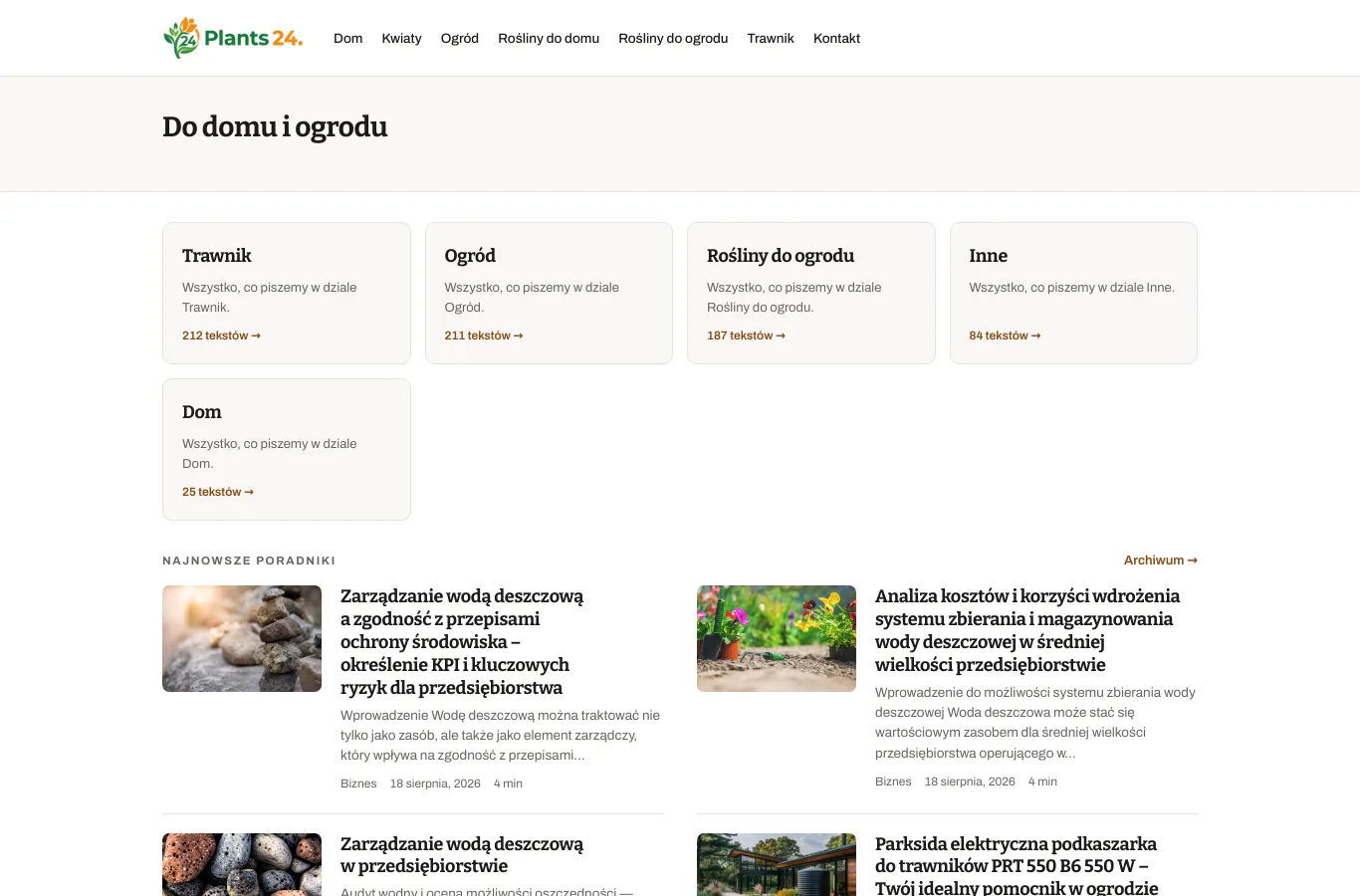The image size is (1360, 896).
Task: Click the page title Do domu i ogrodu
Action: click(275, 127)
